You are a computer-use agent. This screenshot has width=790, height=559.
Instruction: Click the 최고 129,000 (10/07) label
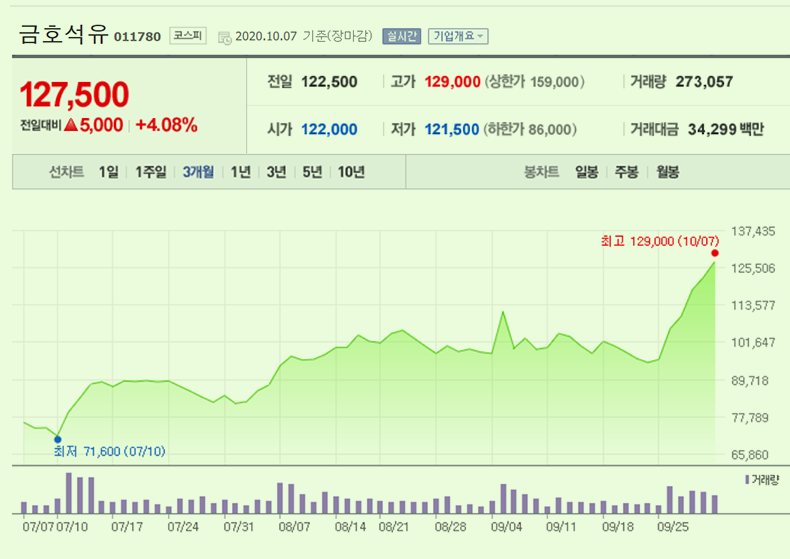(660, 241)
